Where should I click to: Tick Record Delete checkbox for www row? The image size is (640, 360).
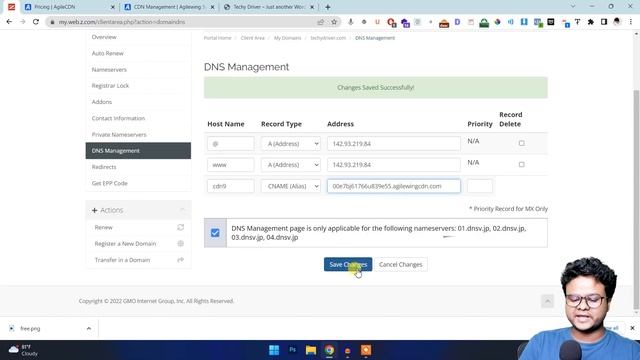(521, 164)
